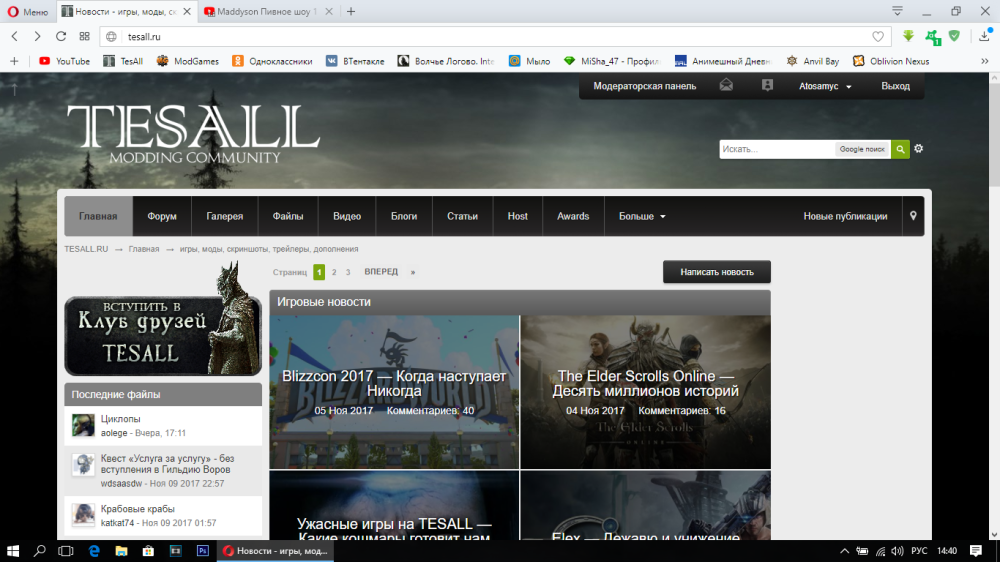Open the Файлы navigation tab

click(x=288, y=216)
